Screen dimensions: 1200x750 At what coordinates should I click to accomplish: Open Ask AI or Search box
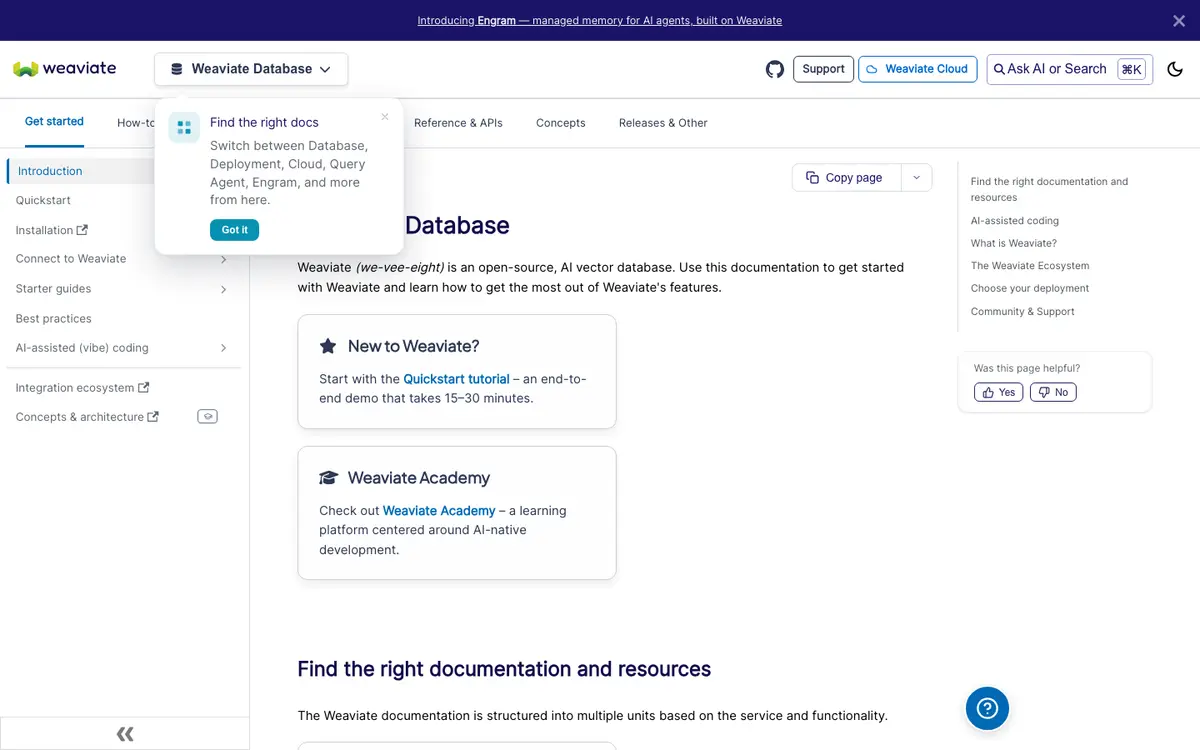(1069, 69)
